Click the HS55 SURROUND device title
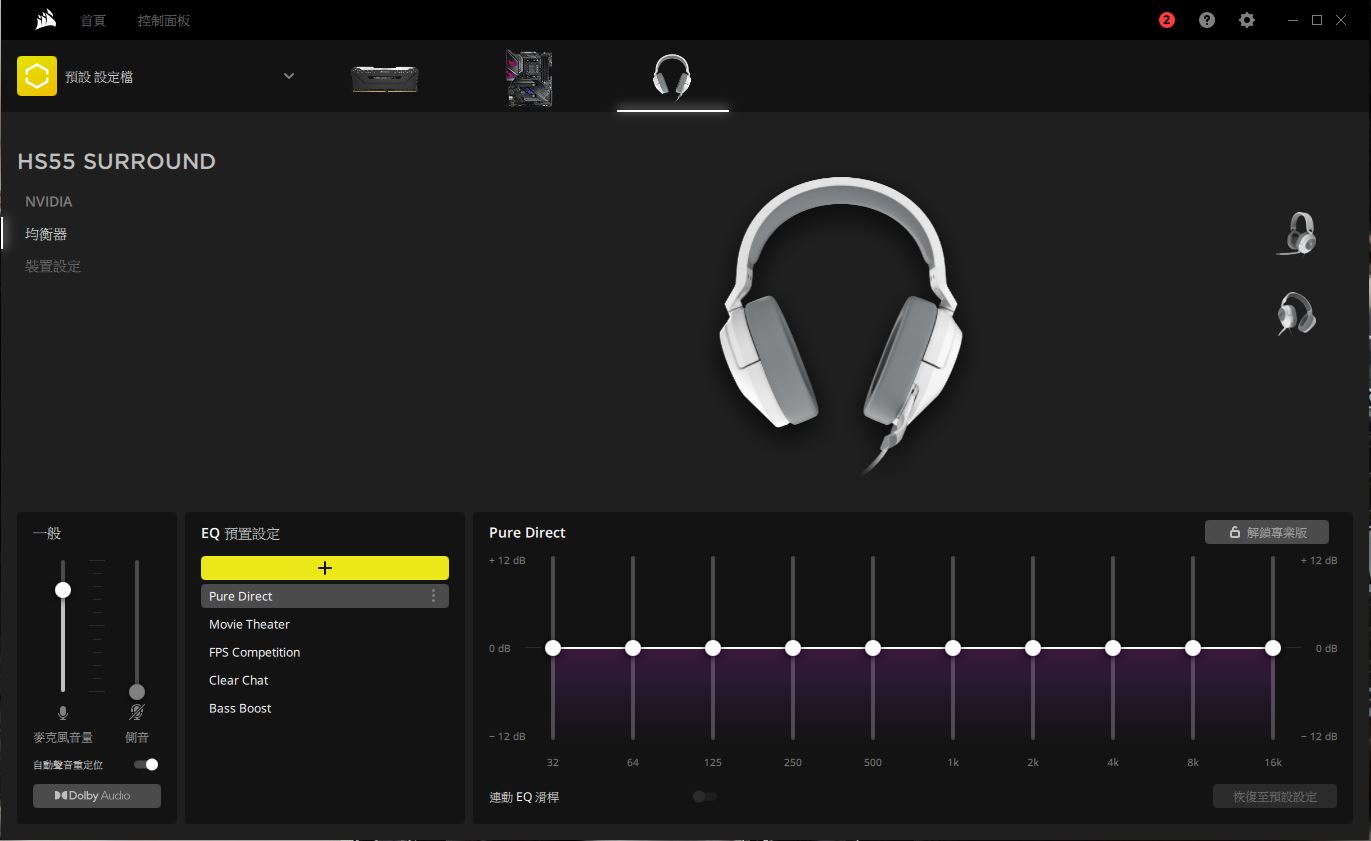The image size is (1371, 841). pyautogui.click(x=117, y=161)
